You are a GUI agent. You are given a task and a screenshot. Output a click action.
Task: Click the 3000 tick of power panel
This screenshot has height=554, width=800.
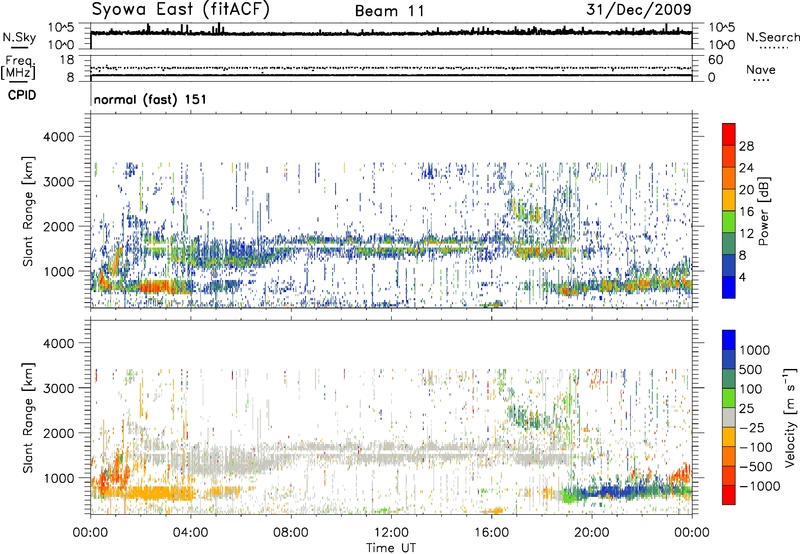pos(58,182)
